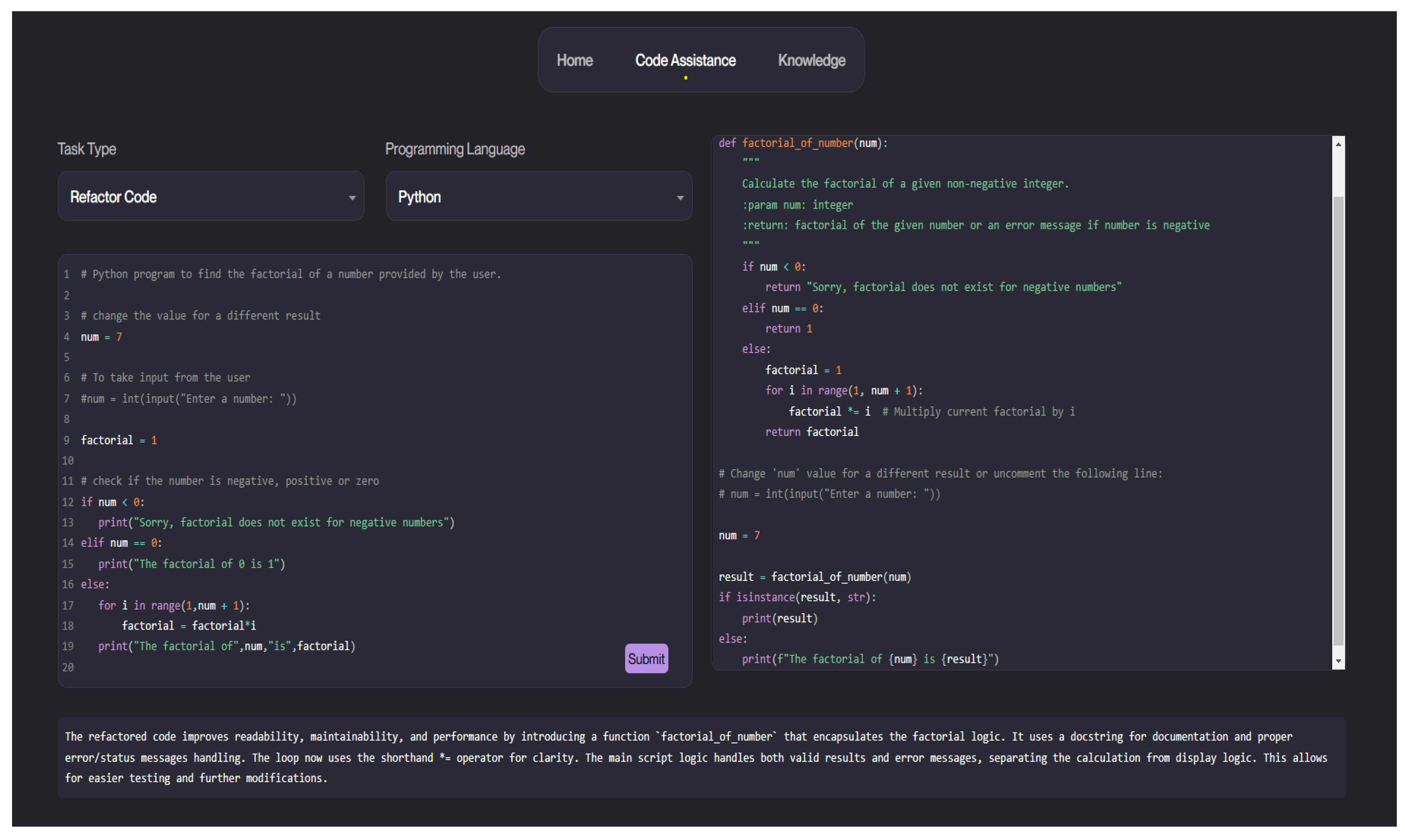Click line 4 'num = 7' in editor
Image resolution: width=1405 pixels, height=840 pixels.
pyautogui.click(x=102, y=337)
